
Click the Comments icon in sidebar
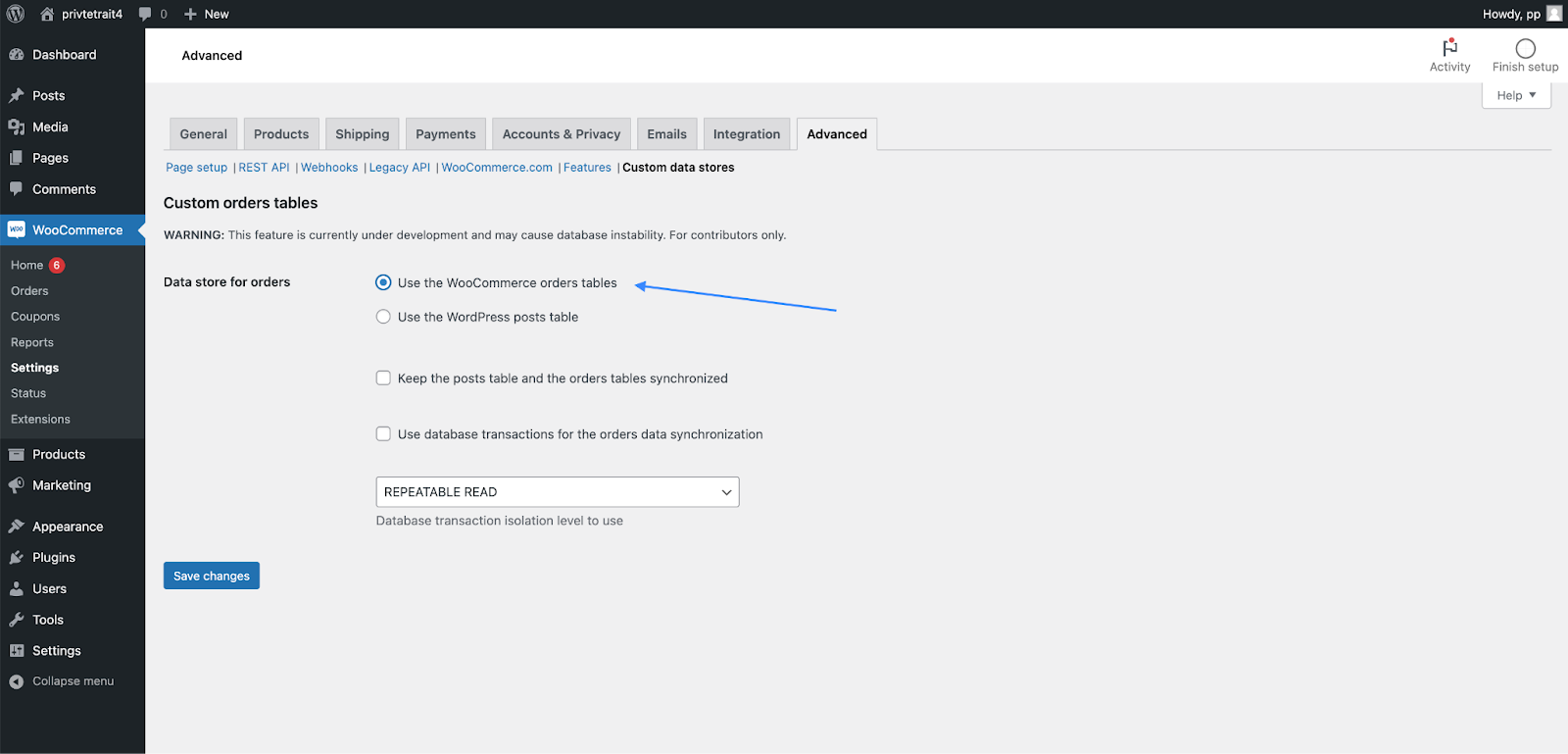[x=17, y=189]
